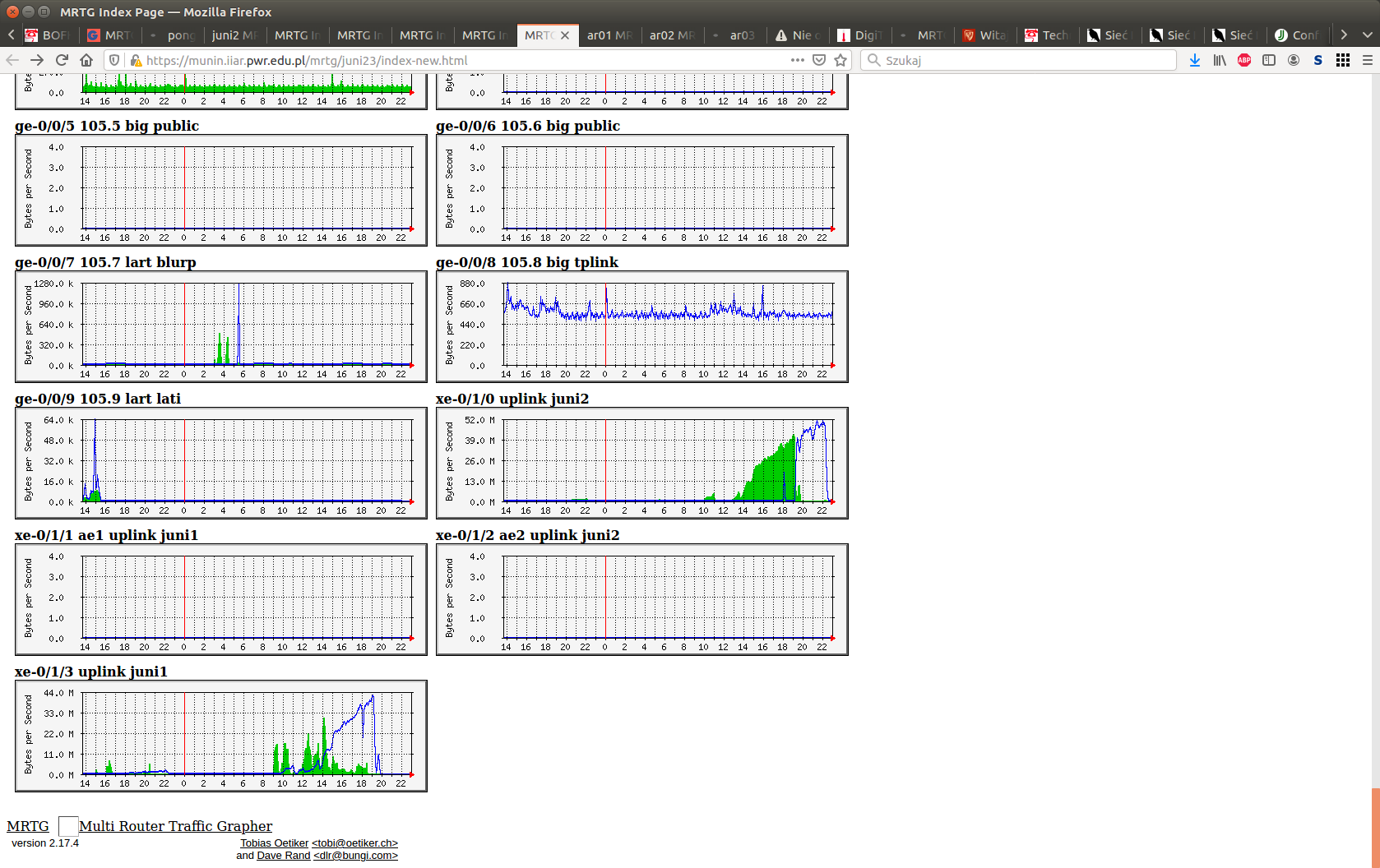Show tracking protection shield info

[114, 60]
